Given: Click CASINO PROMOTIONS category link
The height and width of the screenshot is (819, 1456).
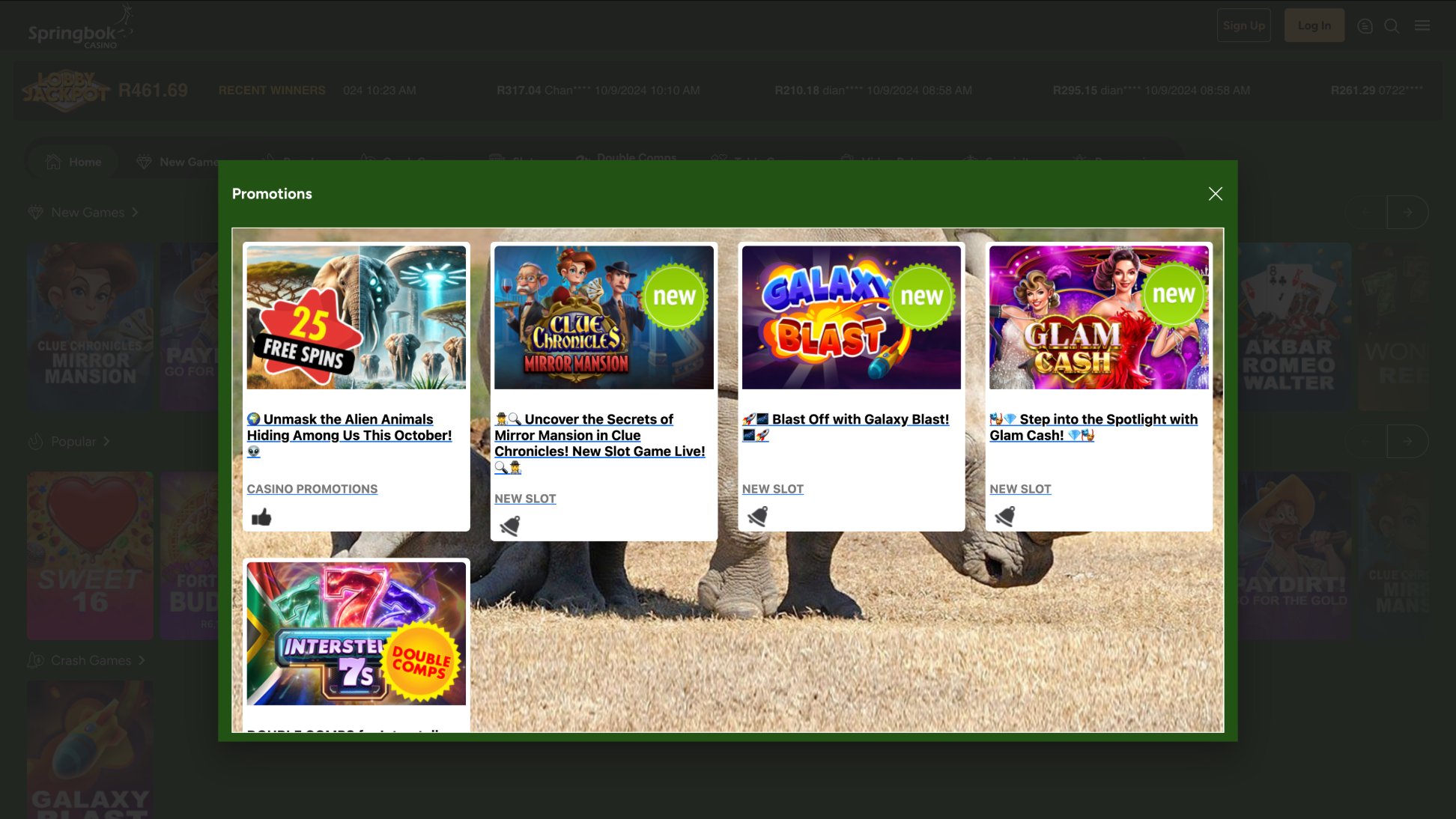Looking at the screenshot, I should coord(312,489).
